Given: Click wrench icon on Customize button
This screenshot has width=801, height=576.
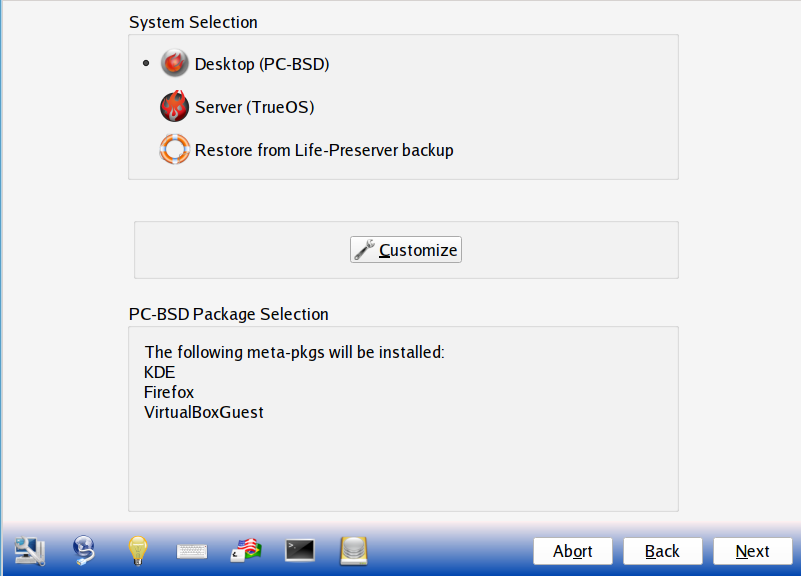Looking at the screenshot, I should pos(364,250).
